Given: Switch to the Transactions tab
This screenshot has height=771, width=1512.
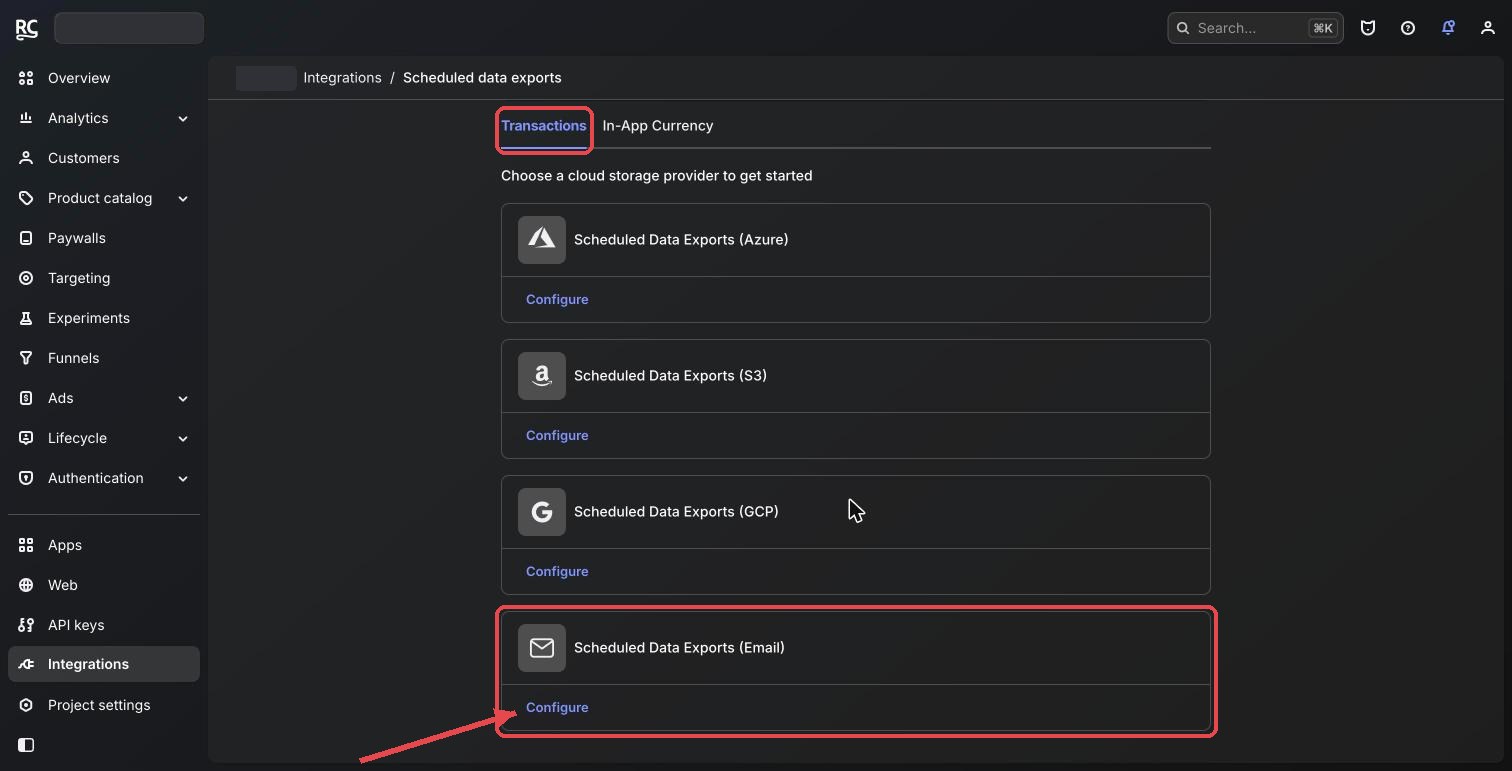Looking at the screenshot, I should coord(544,126).
